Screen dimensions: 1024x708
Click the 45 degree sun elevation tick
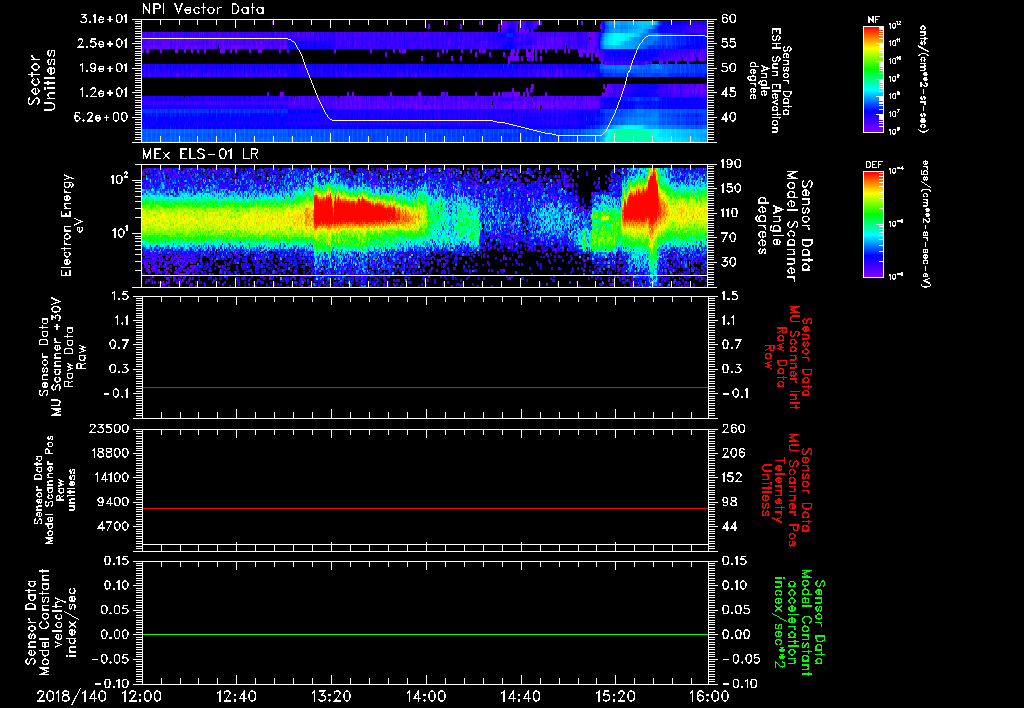click(x=729, y=93)
